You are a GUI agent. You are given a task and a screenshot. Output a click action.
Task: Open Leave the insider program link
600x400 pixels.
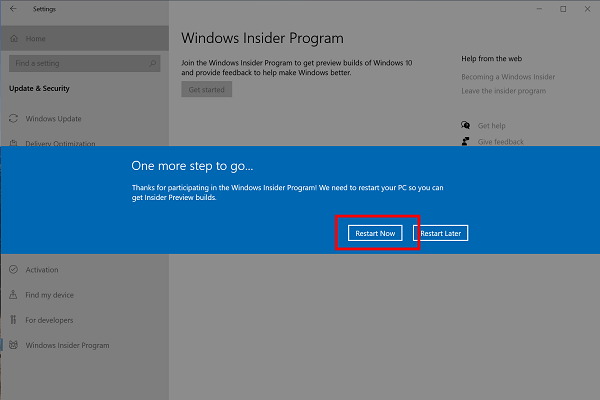(x=504, y=91)
